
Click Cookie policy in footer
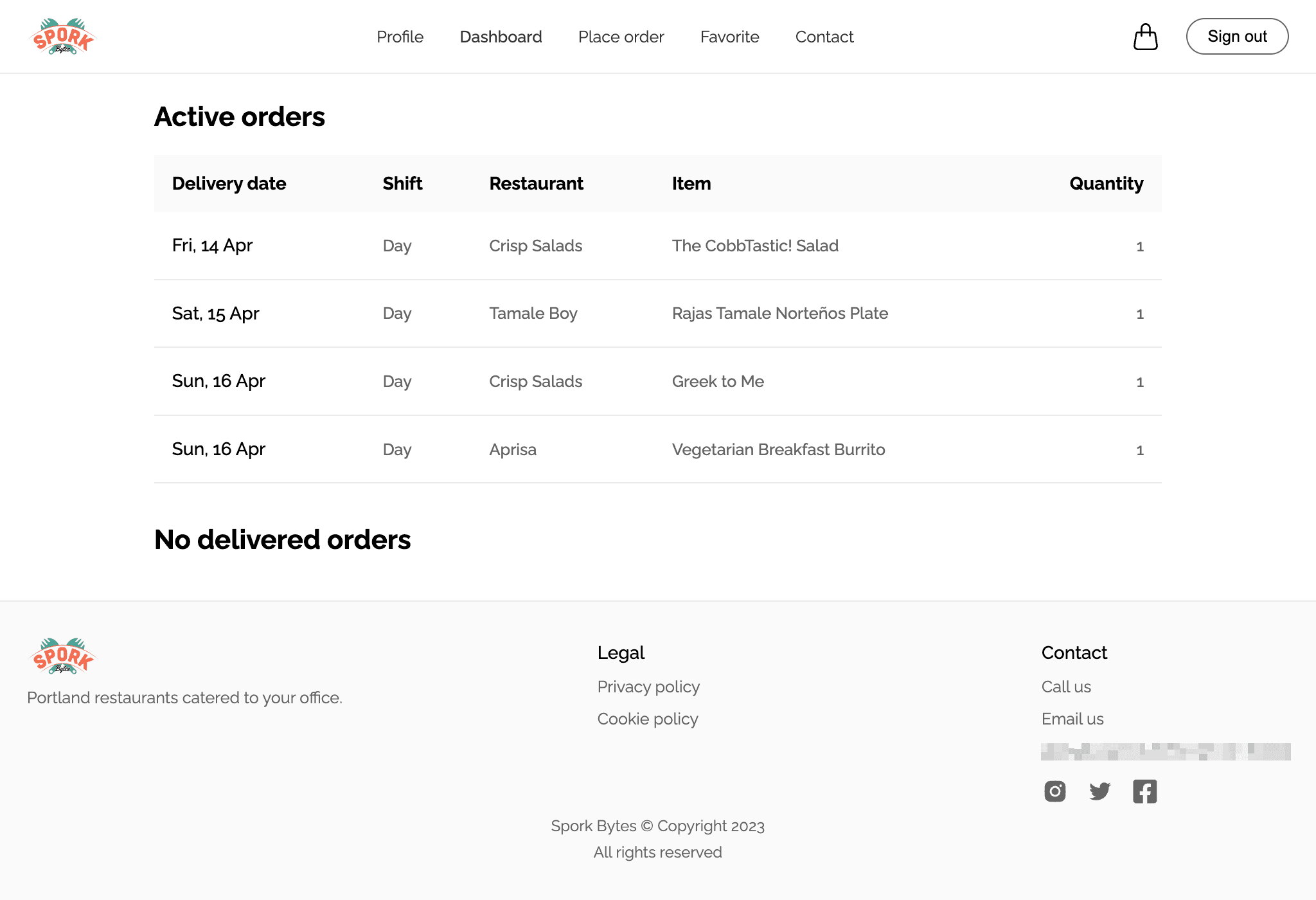648,718
